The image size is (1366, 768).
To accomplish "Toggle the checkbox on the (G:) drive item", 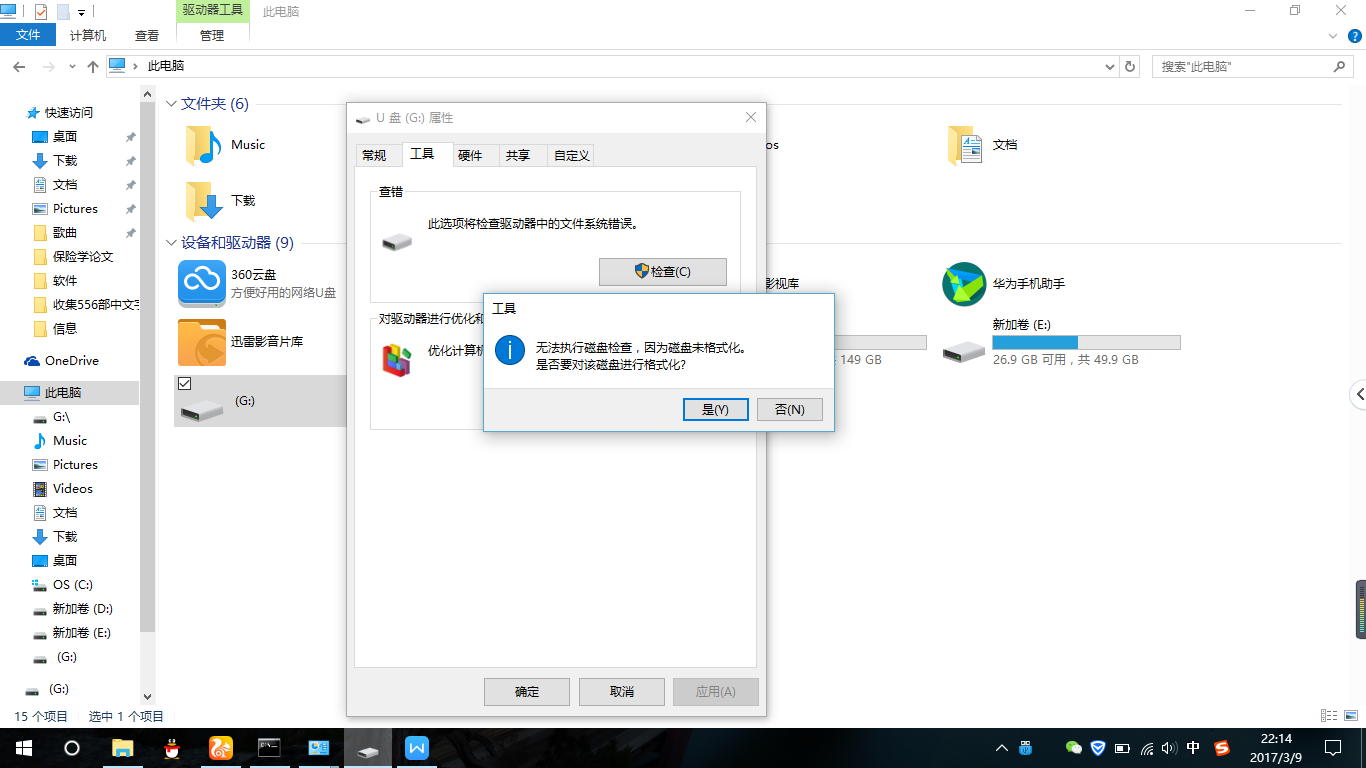I will coord(183,384).
